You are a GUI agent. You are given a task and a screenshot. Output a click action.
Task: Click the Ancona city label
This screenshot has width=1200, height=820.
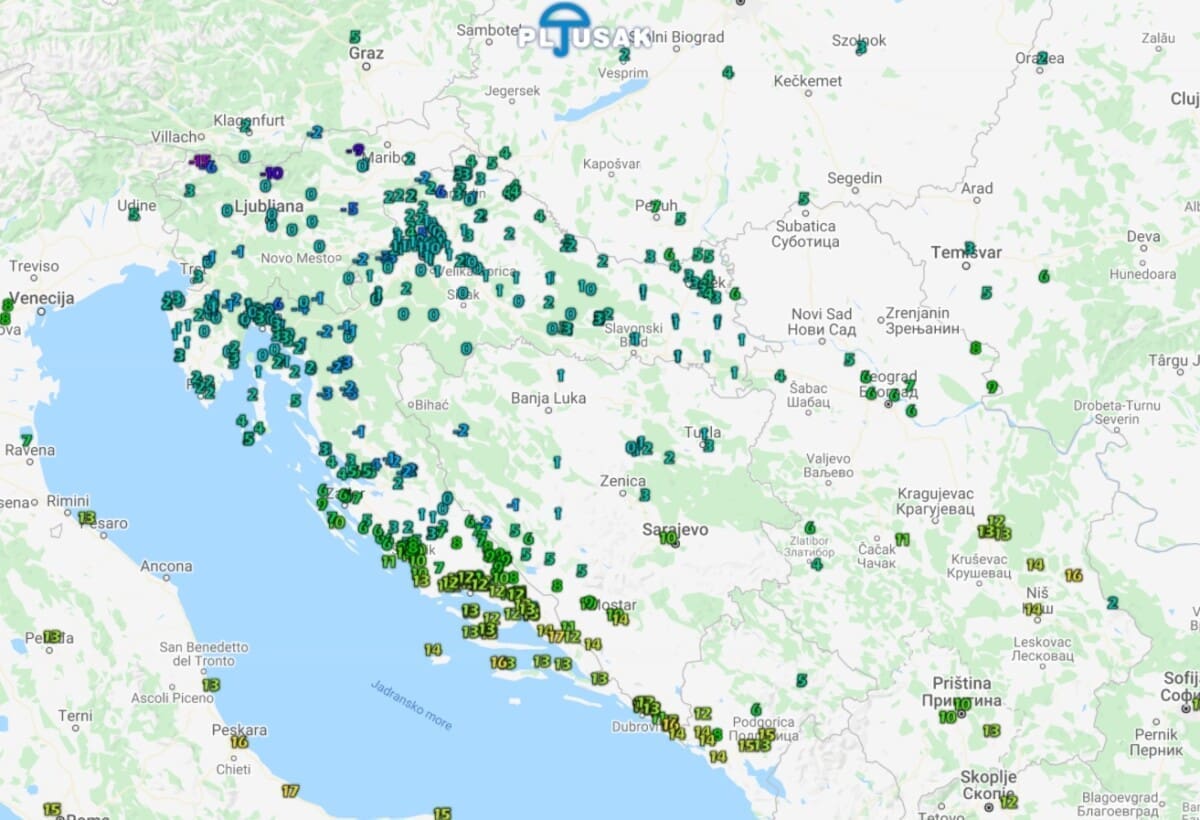[166, 566]
